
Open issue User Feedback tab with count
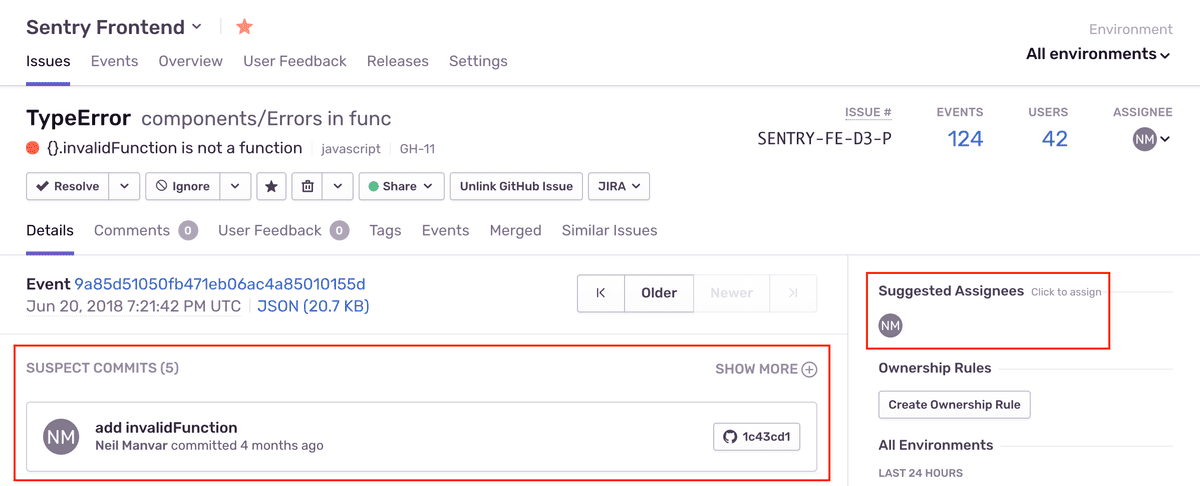(x=283, y=230)
